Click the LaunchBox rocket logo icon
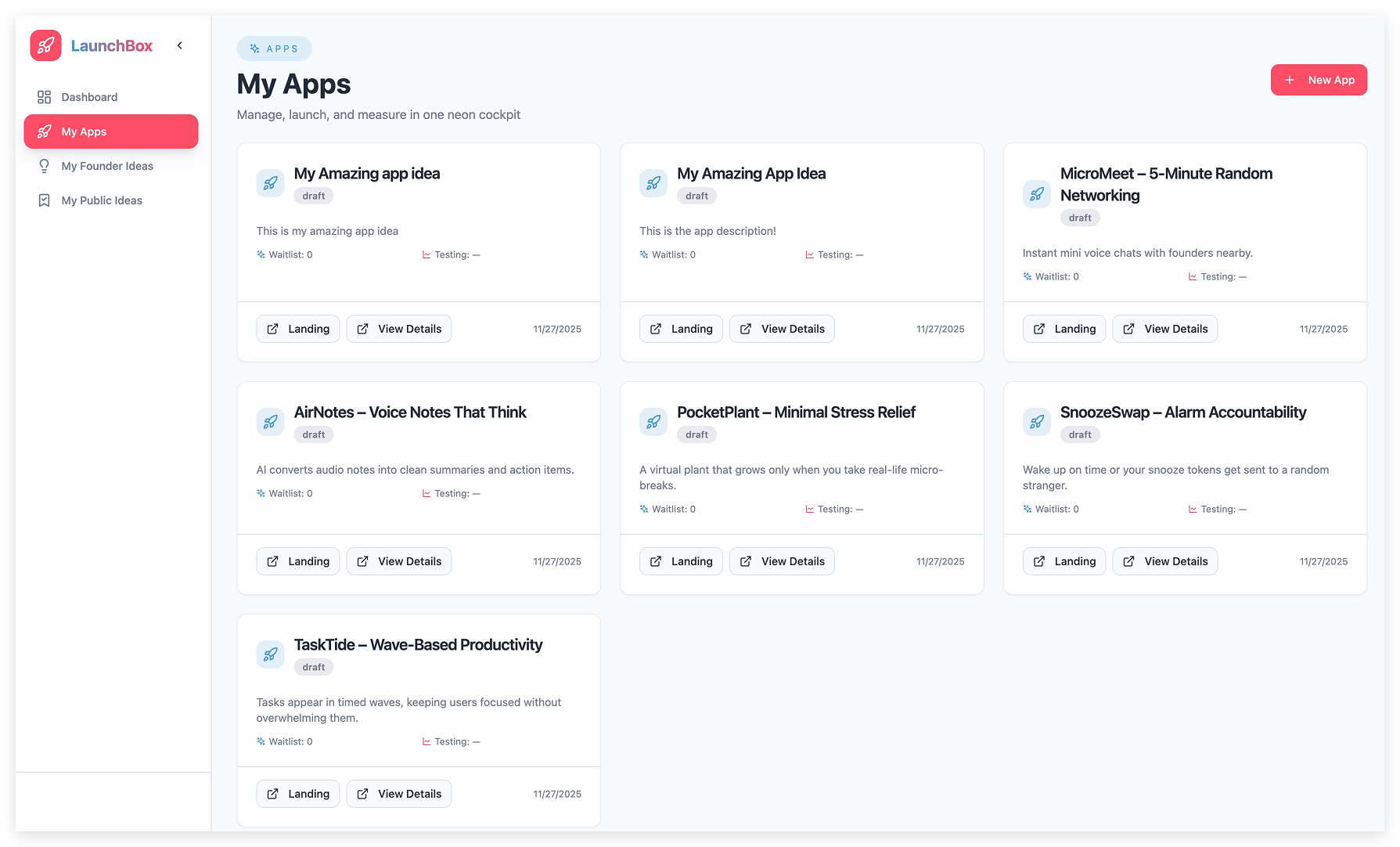Screen dimensions: 1400x847 [45, 45]
